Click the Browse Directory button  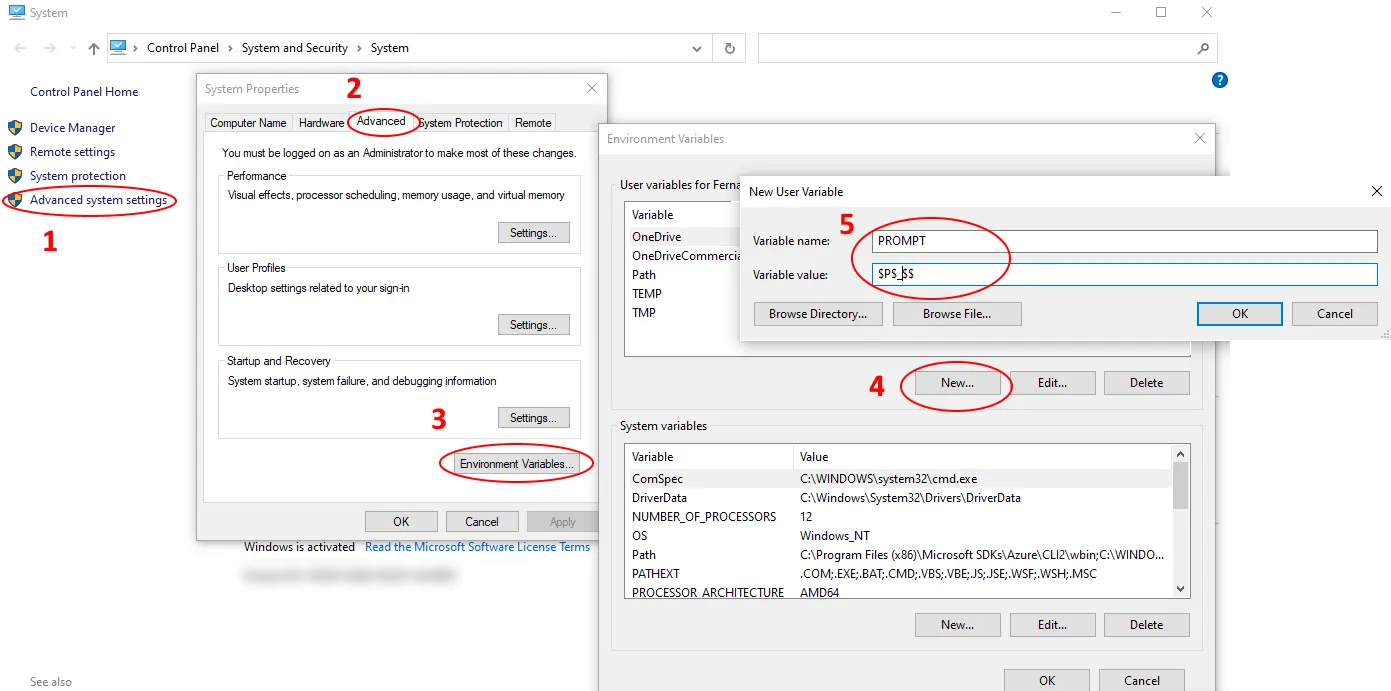[x=817, y=313]
